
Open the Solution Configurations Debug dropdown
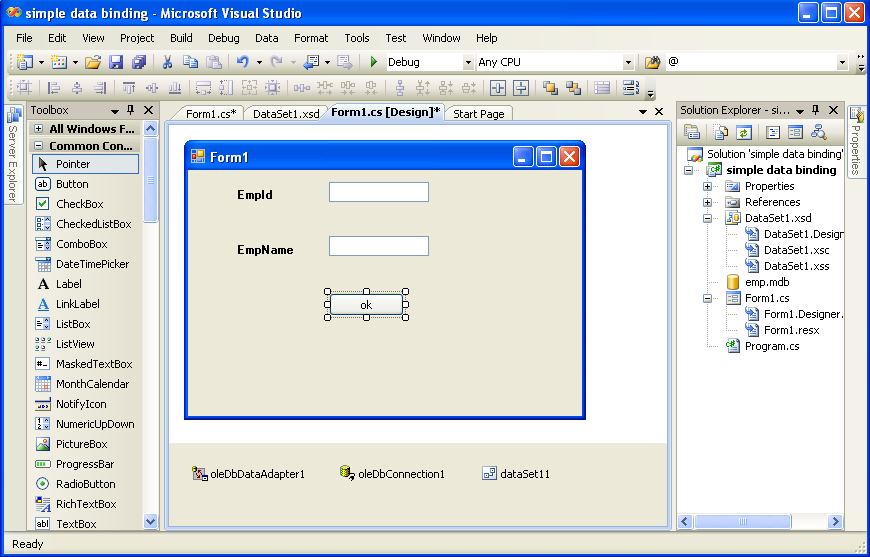[x=468, y=63]
